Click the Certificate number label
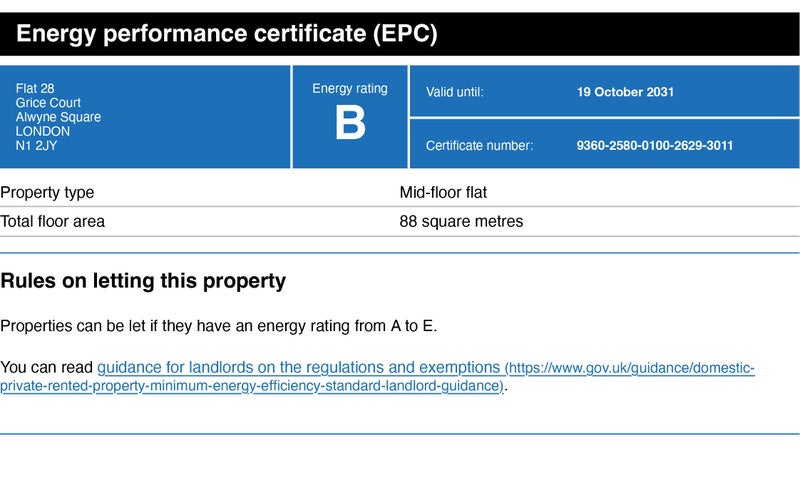 [x=479, y=145]
